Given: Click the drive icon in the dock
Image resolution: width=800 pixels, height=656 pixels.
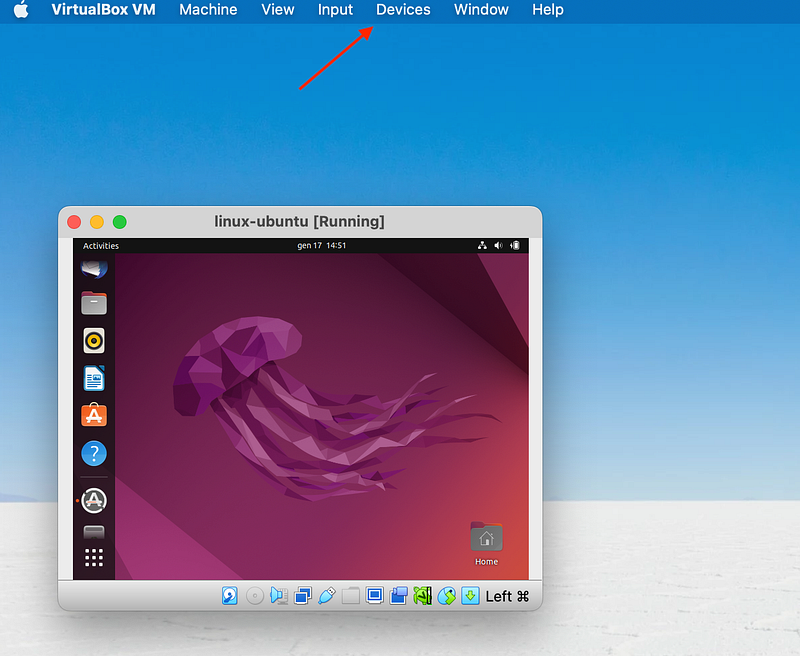Looking at the screenshot, I should click(x=94, y=532).
